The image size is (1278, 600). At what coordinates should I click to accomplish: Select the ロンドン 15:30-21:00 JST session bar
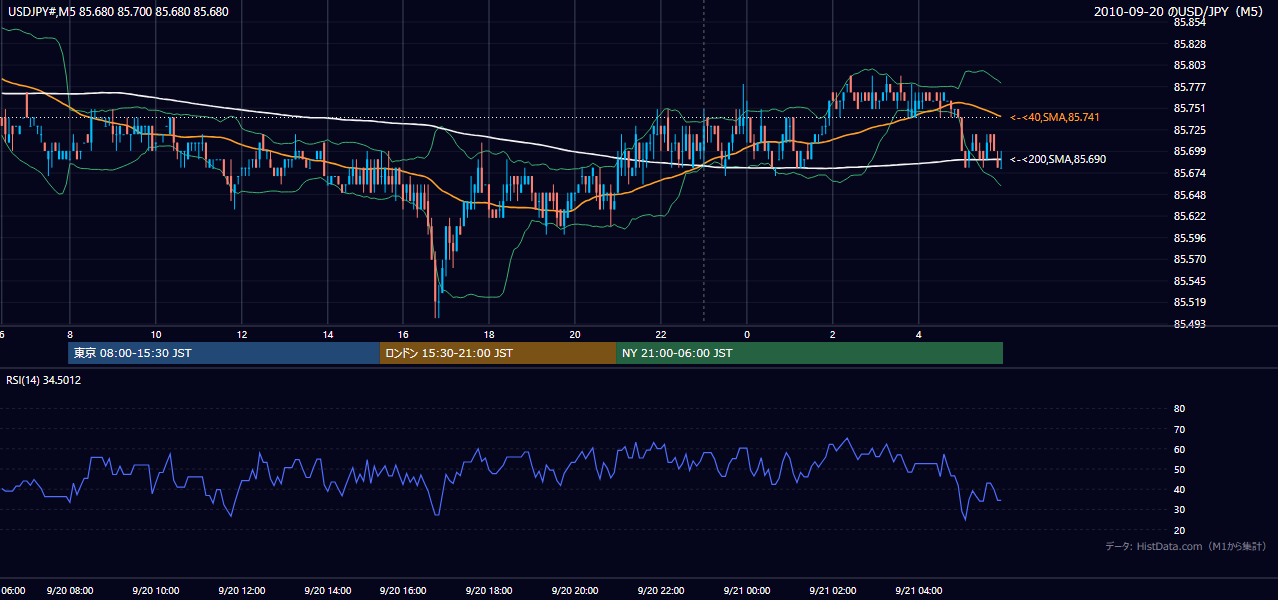(x=498, y=353)
